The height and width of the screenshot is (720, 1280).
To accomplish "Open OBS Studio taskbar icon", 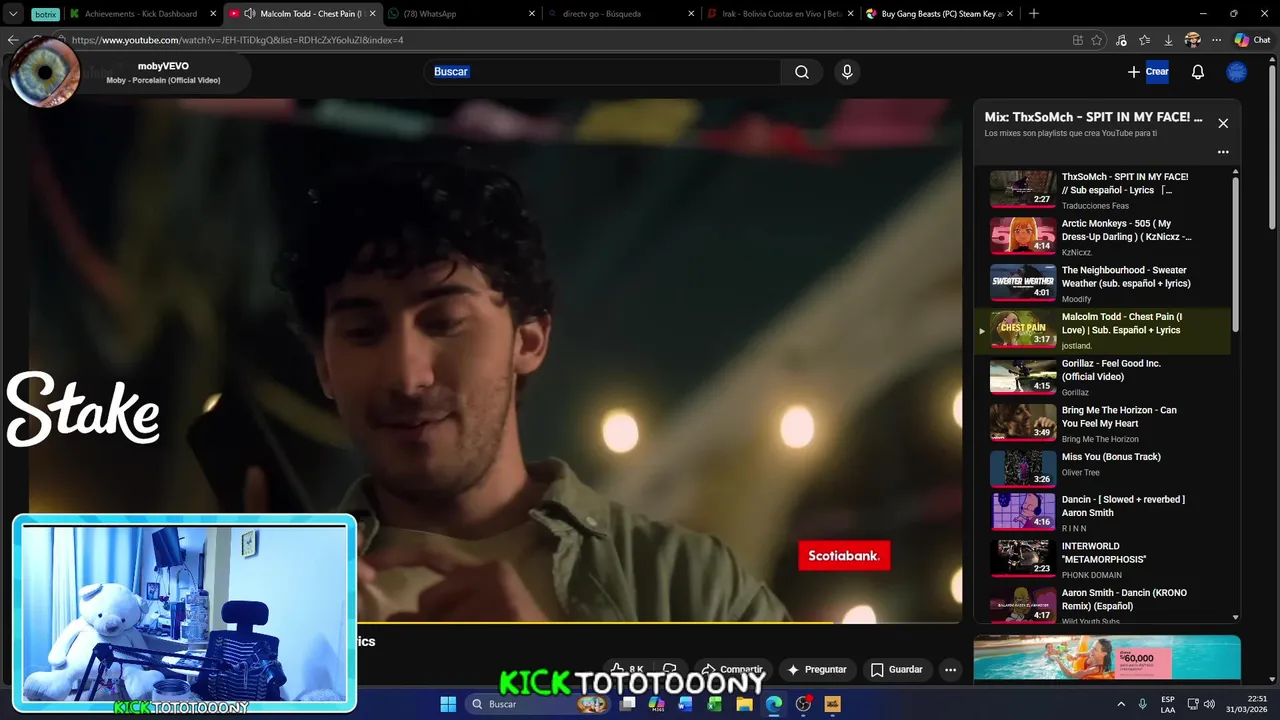I will (803, 704).
